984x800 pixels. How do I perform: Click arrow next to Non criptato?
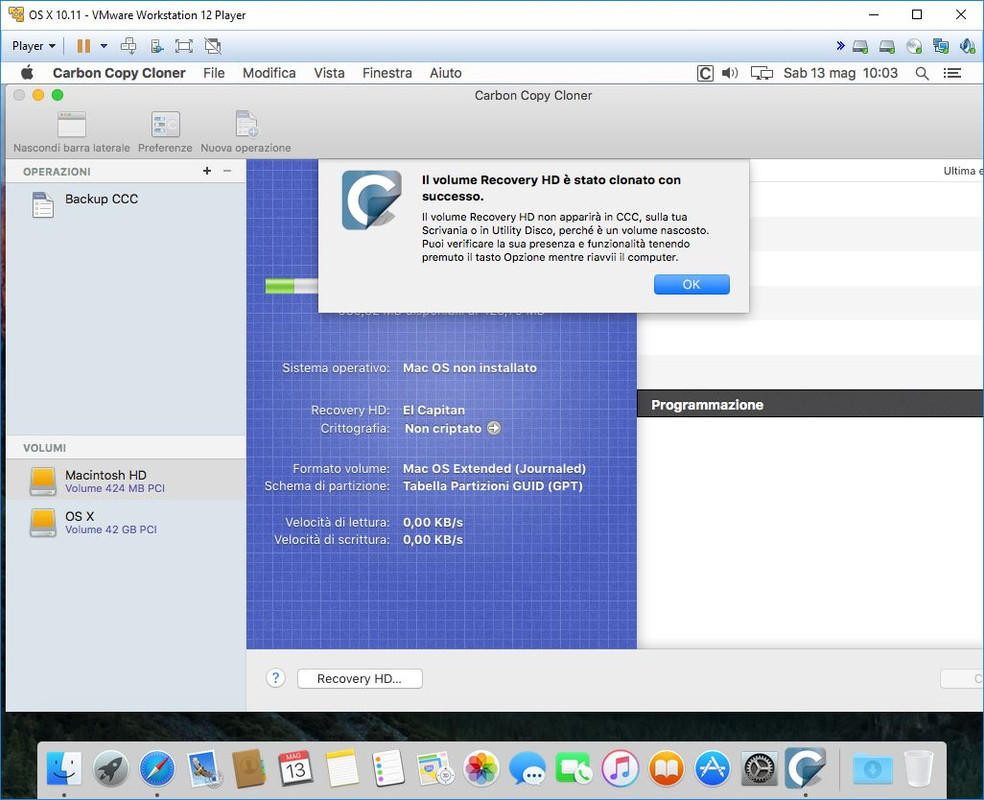pos(494,428)
